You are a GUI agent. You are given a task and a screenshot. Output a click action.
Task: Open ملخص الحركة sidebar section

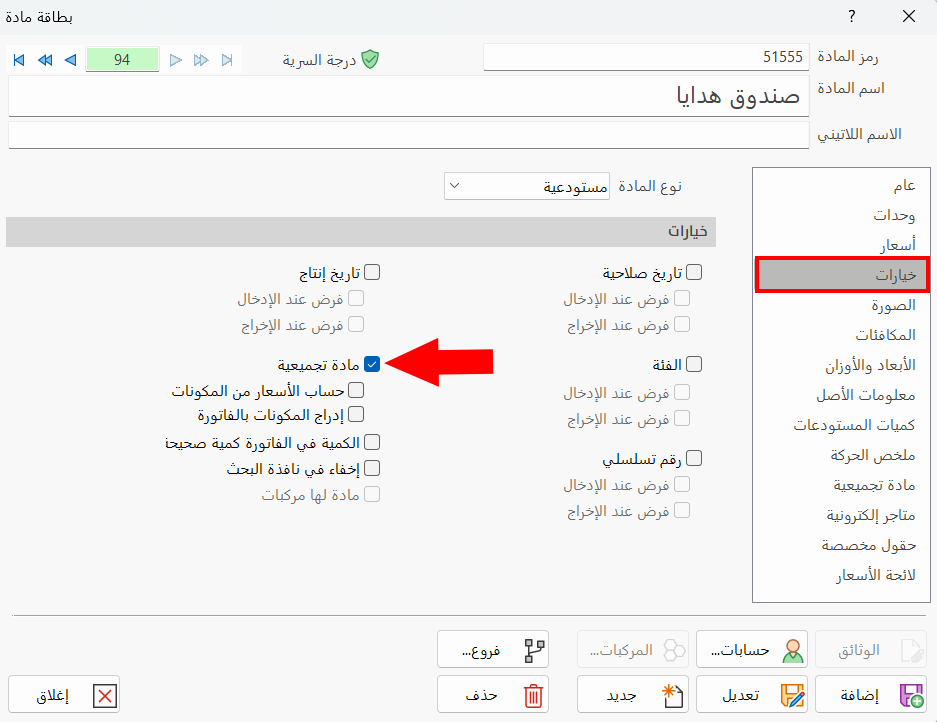click(841, 455)
